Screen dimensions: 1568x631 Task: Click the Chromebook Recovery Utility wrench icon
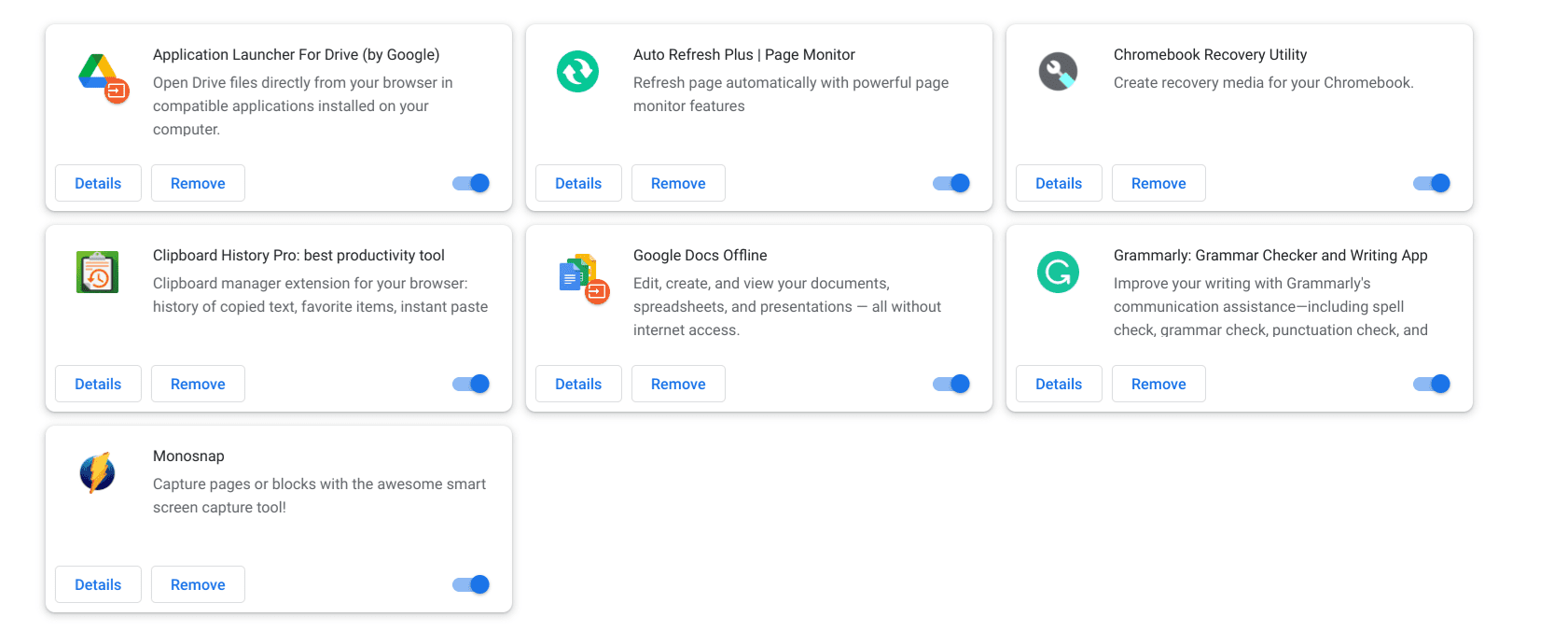pyautogui.click(x=1058, y=71)
